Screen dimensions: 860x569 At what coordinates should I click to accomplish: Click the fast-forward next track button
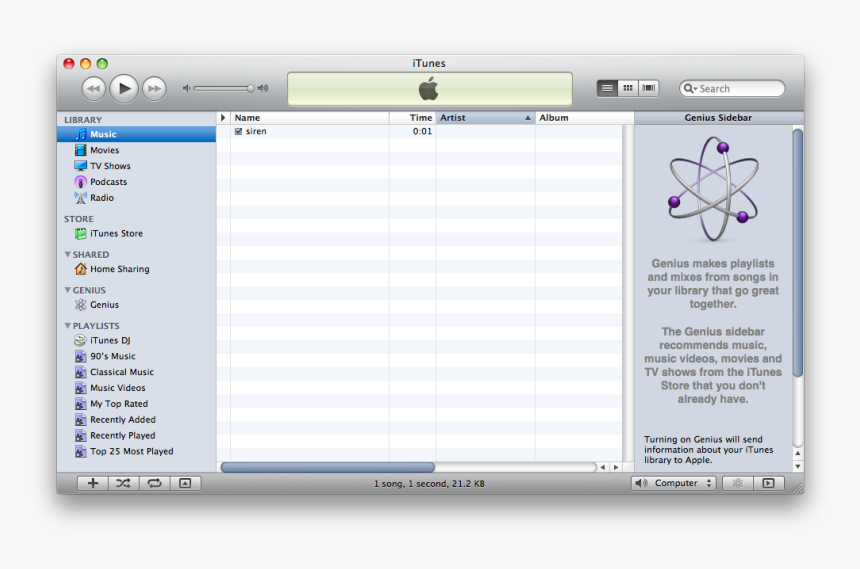click(x=154, y=88)
